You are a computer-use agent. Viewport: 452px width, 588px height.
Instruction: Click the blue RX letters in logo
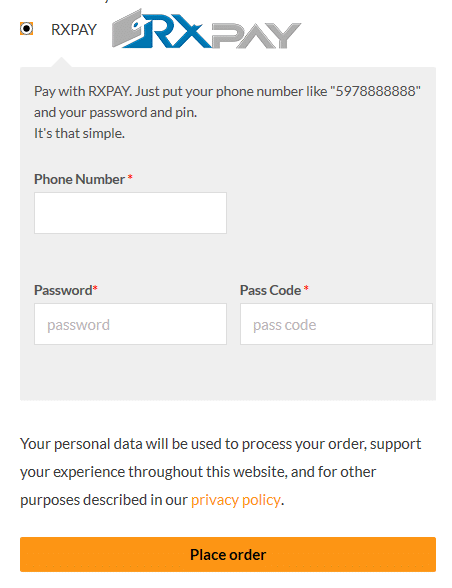pos(176,33)
